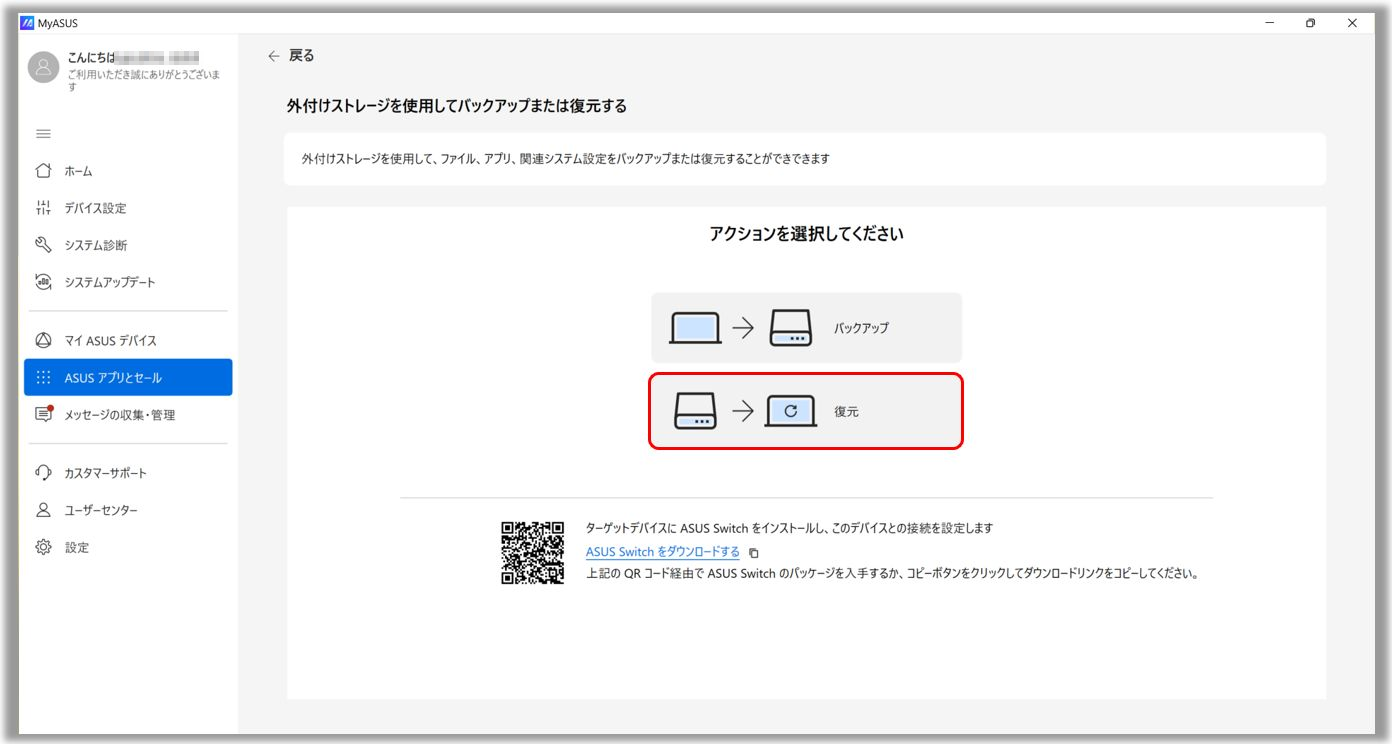
Task: Open デバイス設定 in the sidebar
Action: (x=128, y=208)
